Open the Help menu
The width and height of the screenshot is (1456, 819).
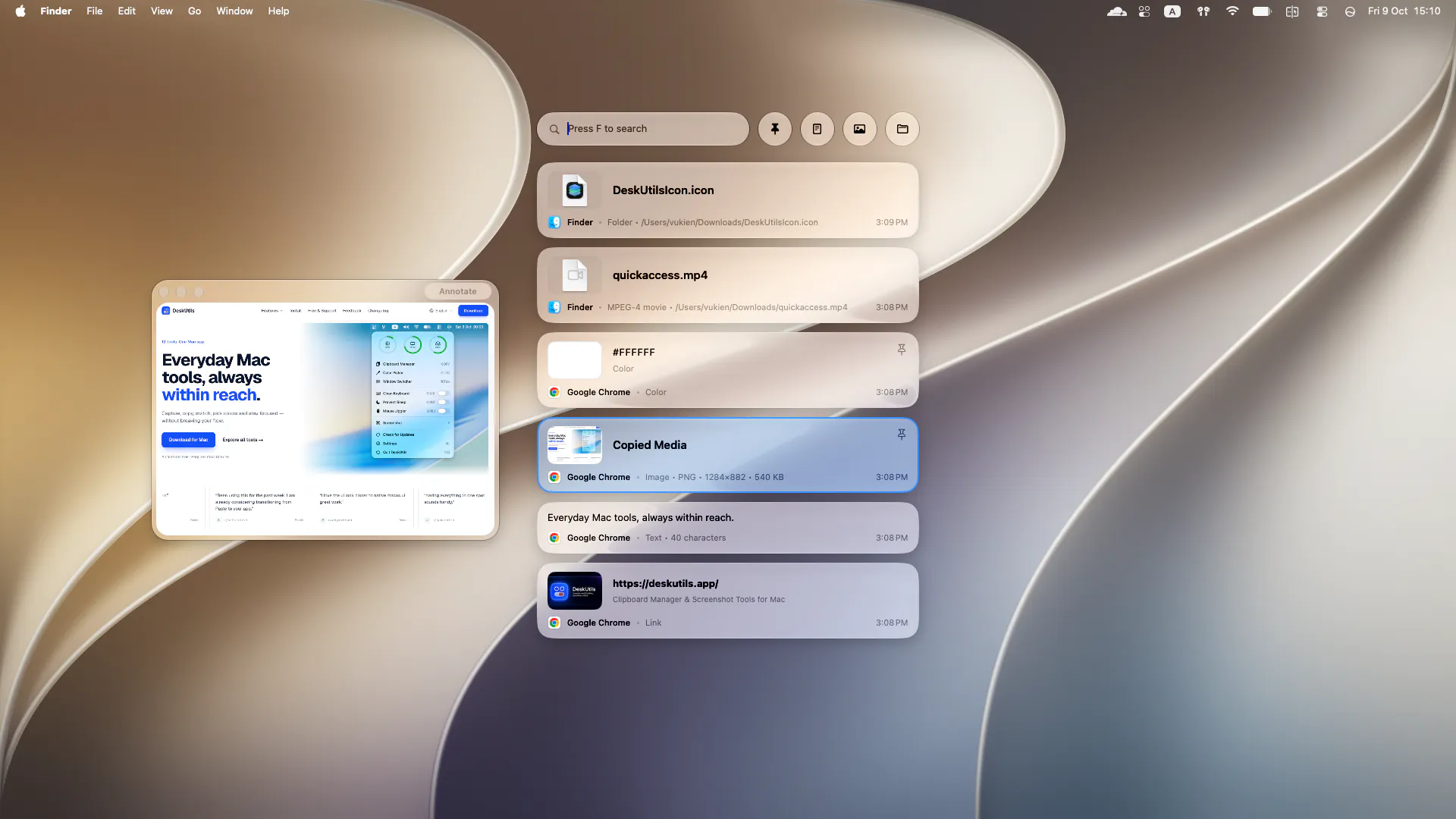point(278,11)
